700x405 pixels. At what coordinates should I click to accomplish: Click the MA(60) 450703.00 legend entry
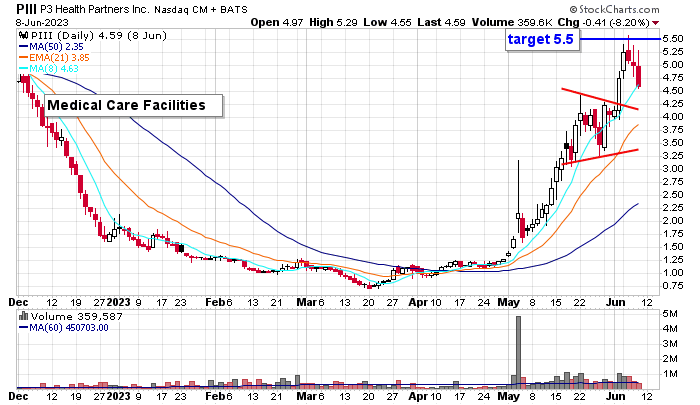64,328
